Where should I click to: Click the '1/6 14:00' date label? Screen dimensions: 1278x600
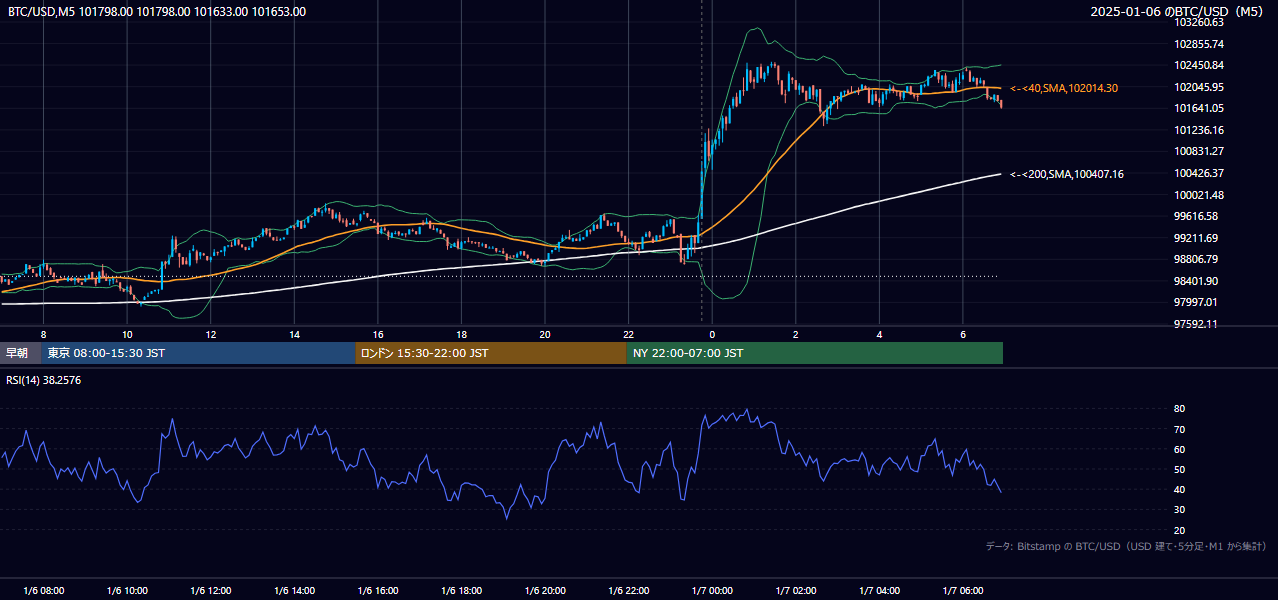(294, 590)
